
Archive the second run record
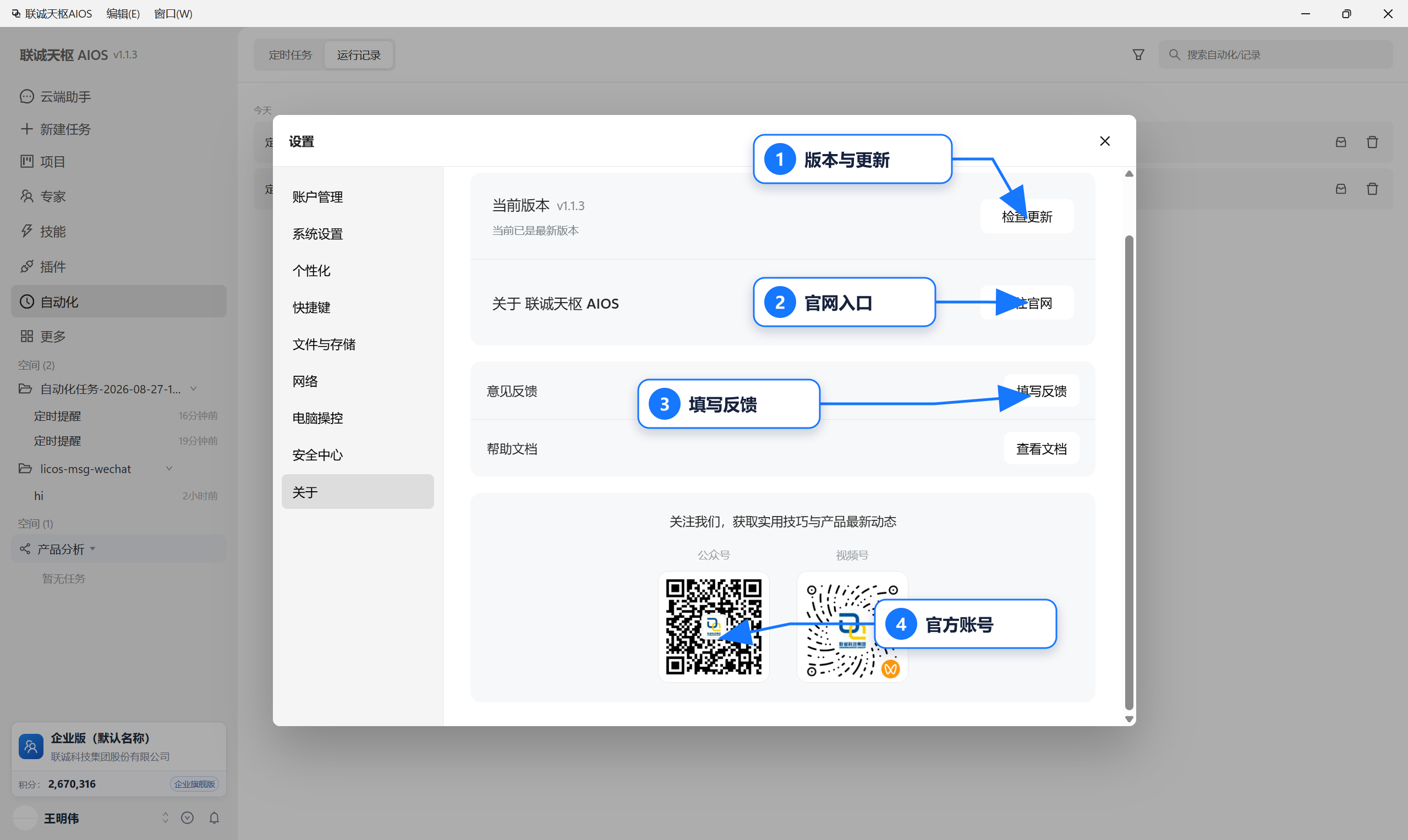(1341, 189)
